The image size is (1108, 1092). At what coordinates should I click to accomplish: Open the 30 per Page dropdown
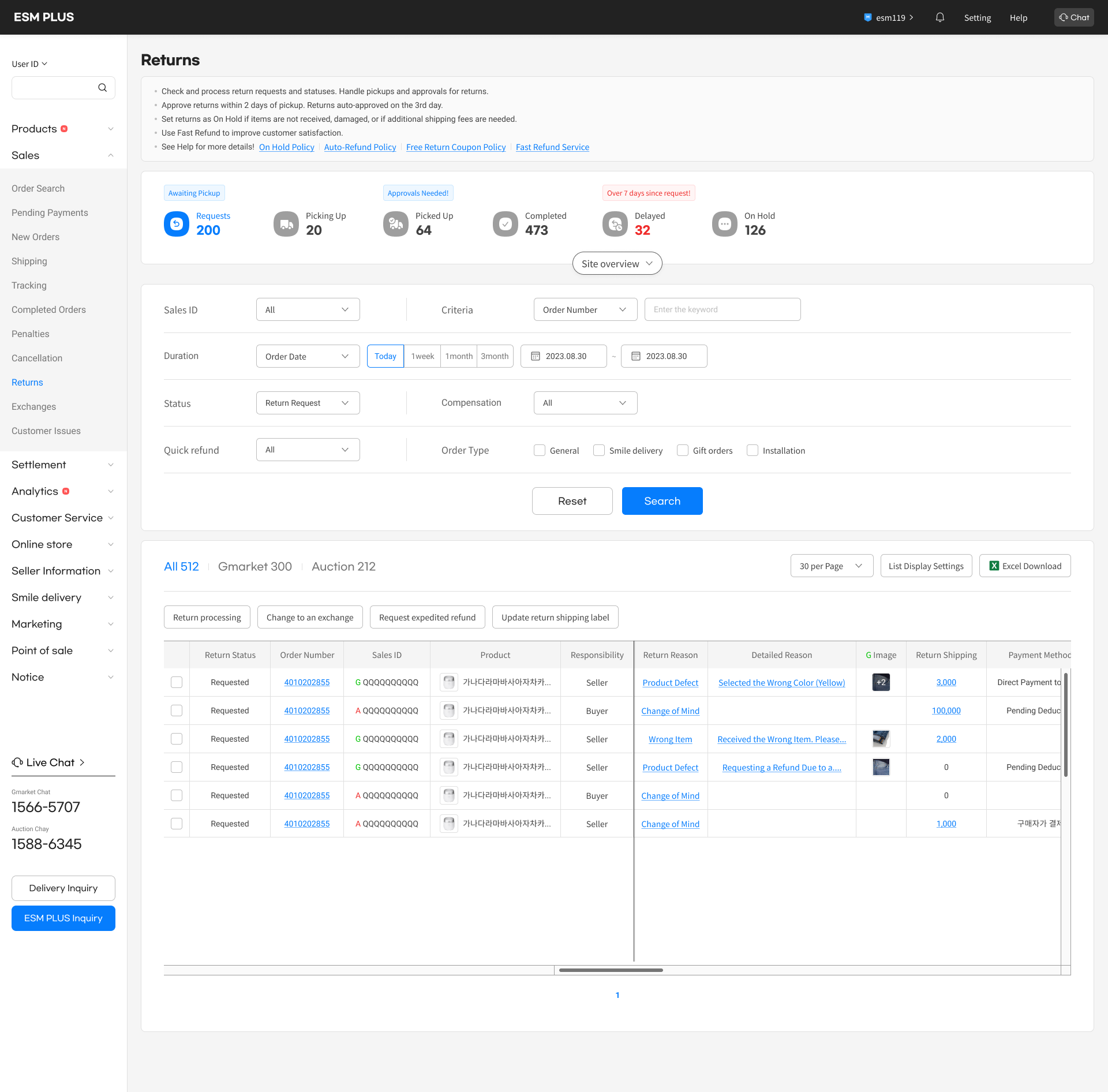pos(831,566)
